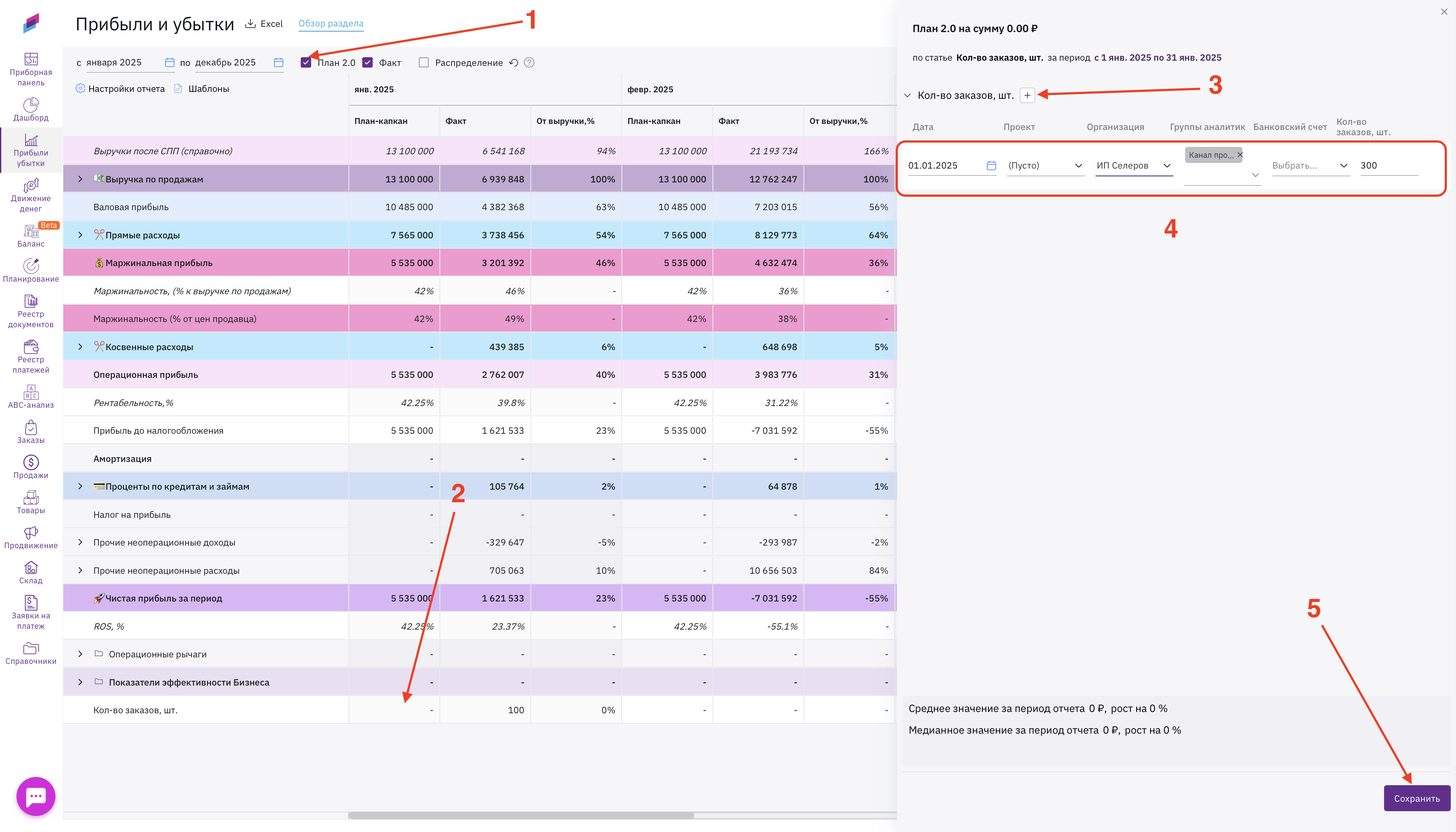Screen dimensions: 1456x832
Task: Enable the Распределение checkbox
Action: [x=423, y=63]
